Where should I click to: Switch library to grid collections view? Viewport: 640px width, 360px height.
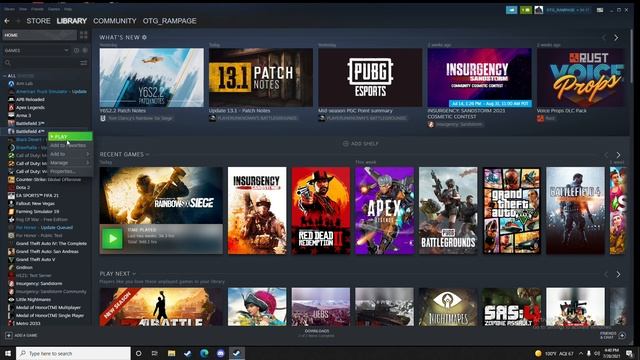click(x=84, y=35)
